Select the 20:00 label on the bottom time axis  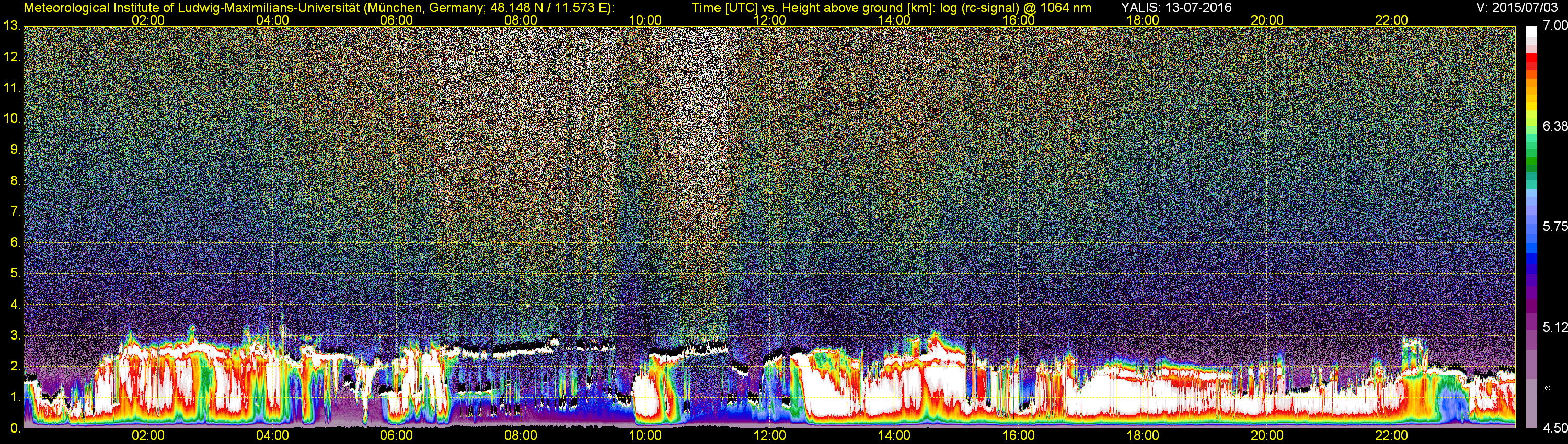coord(1267,436)
